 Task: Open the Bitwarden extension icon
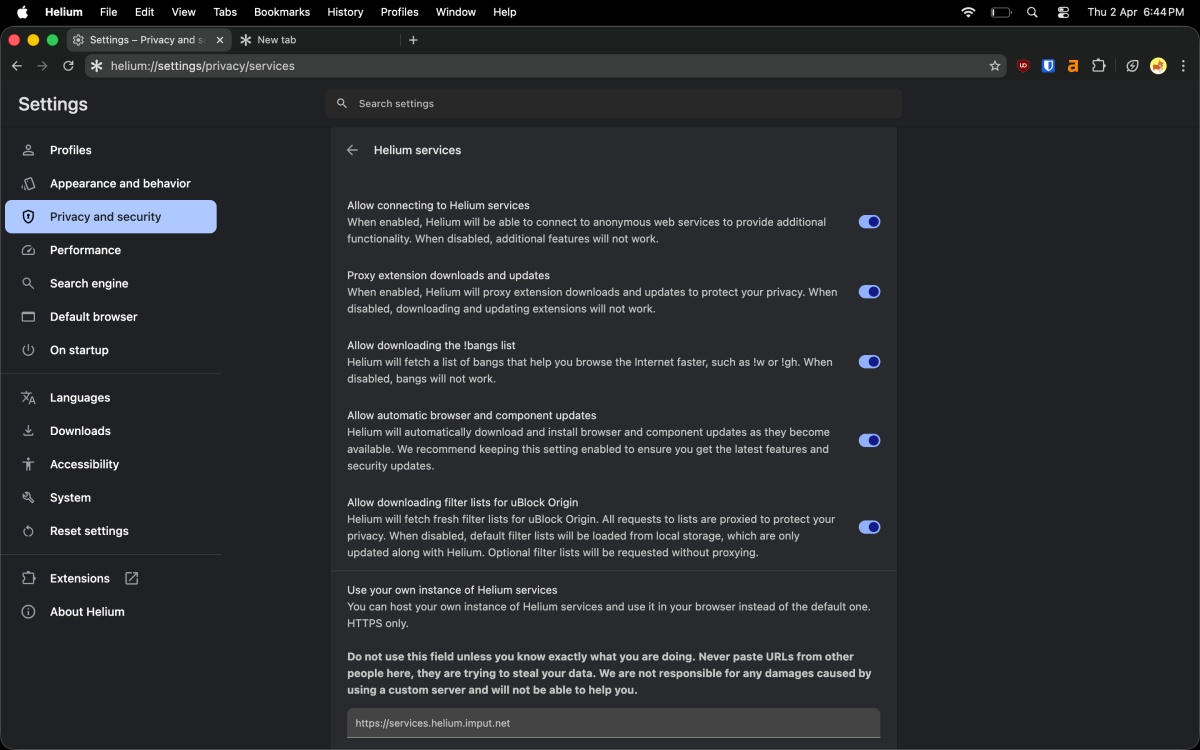click(x=1048, y=66)
